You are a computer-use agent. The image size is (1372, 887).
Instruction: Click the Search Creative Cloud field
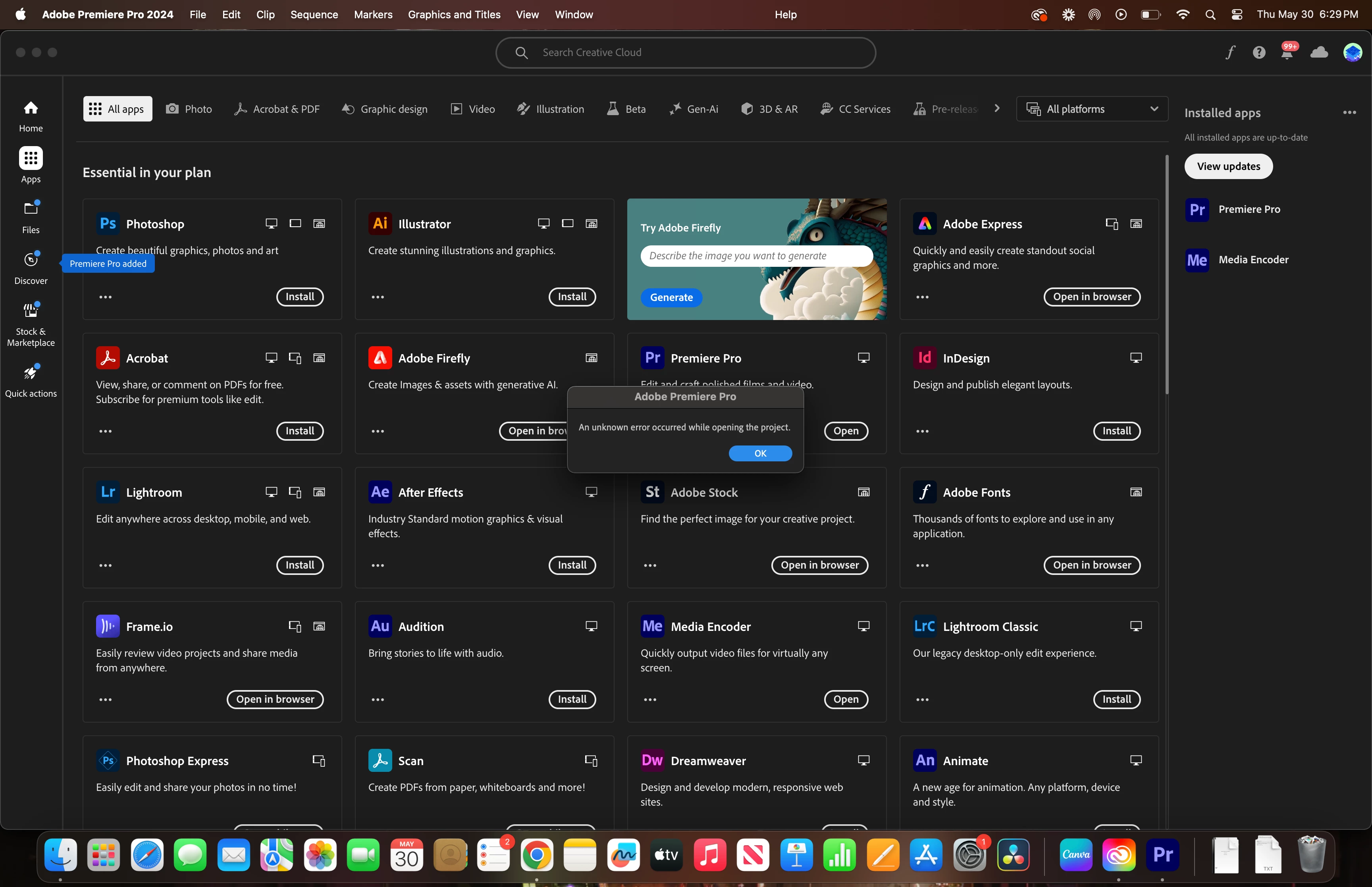[x=685, y=52]
